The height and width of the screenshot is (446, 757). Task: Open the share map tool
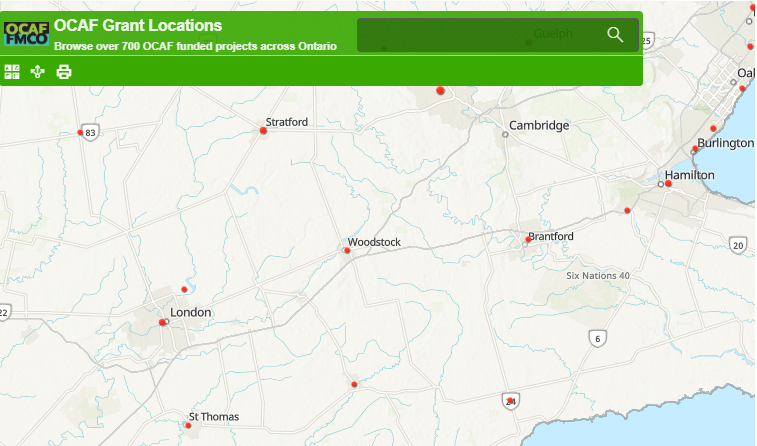38,72
